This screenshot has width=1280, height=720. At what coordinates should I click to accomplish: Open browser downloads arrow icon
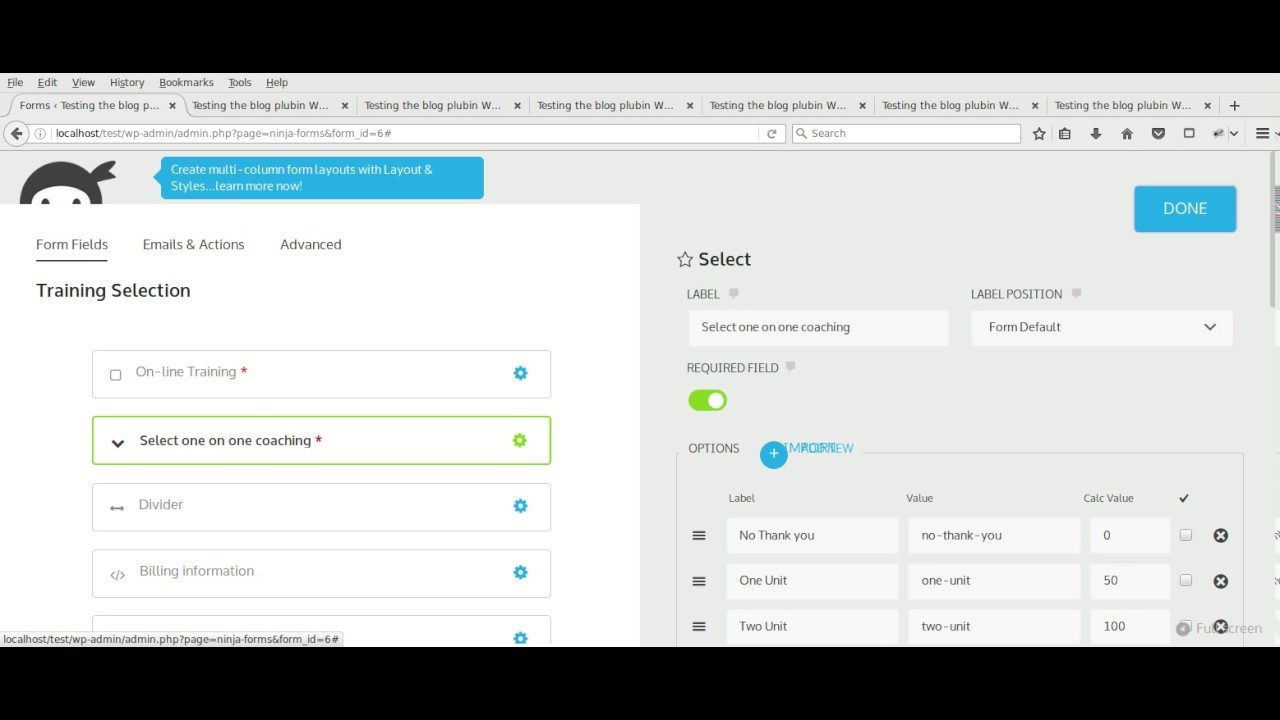coord(1096,133)
